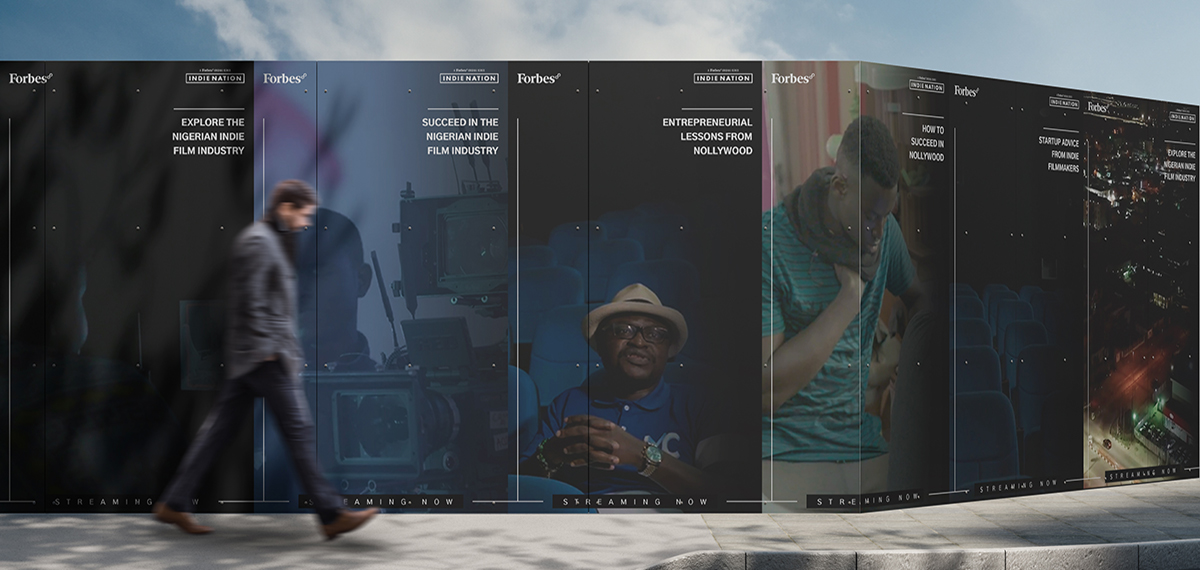
Task: Click the Indie Nation badge above How to Succeed
Action: pyautogui.click(x=926, y=87)
